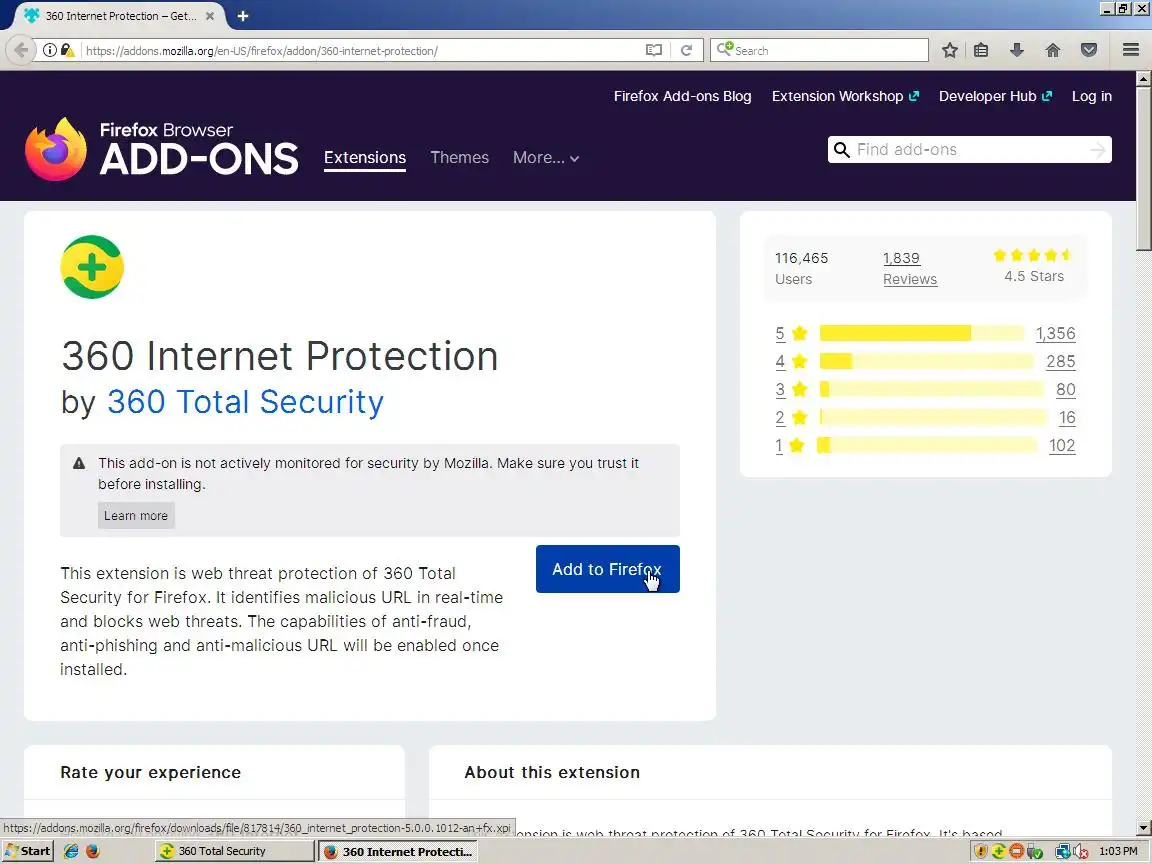Reload the current page

[x=686, y=50]
